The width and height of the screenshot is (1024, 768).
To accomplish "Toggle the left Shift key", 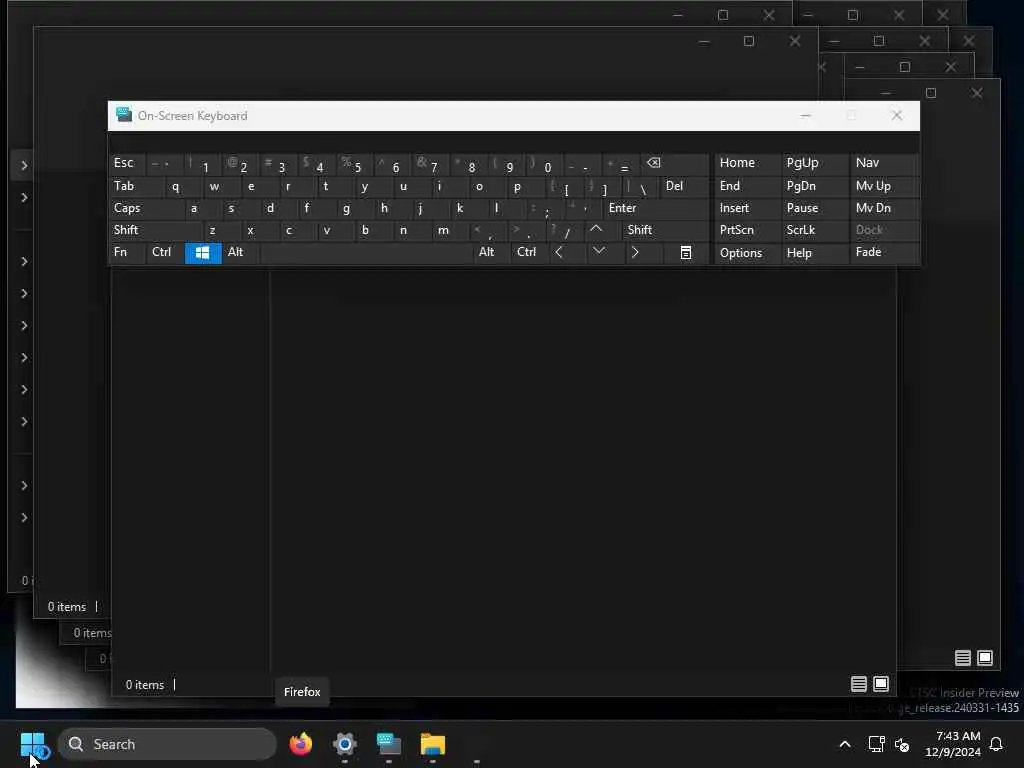I will pos(155,230).
